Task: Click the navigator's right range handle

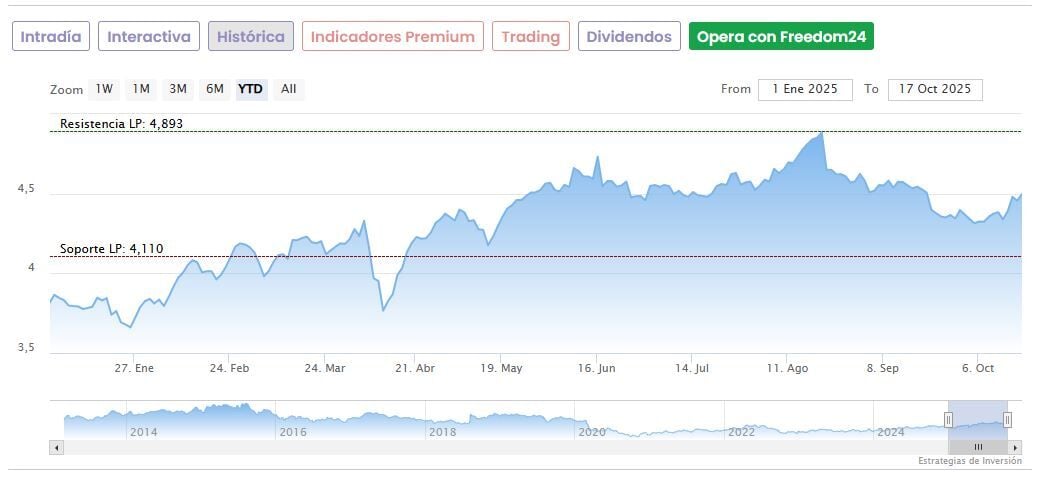Action: coord(1007,420)
